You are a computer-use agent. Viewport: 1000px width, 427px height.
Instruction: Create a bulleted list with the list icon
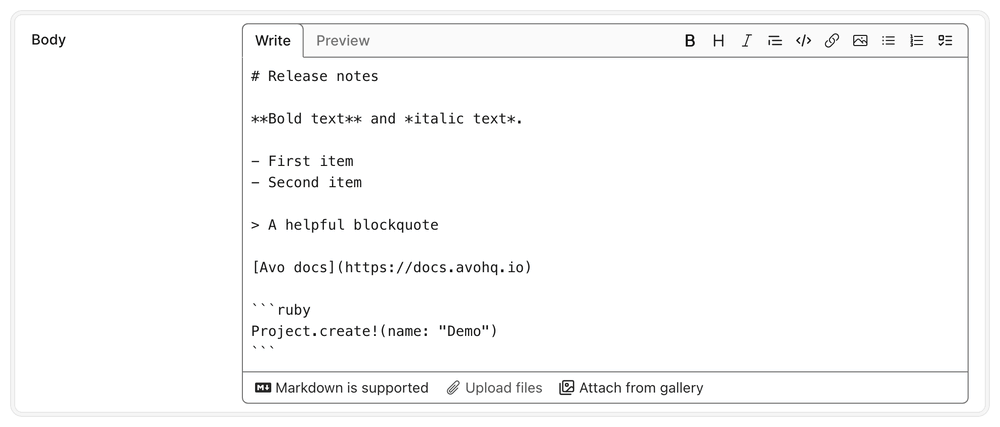pos(888,41)
